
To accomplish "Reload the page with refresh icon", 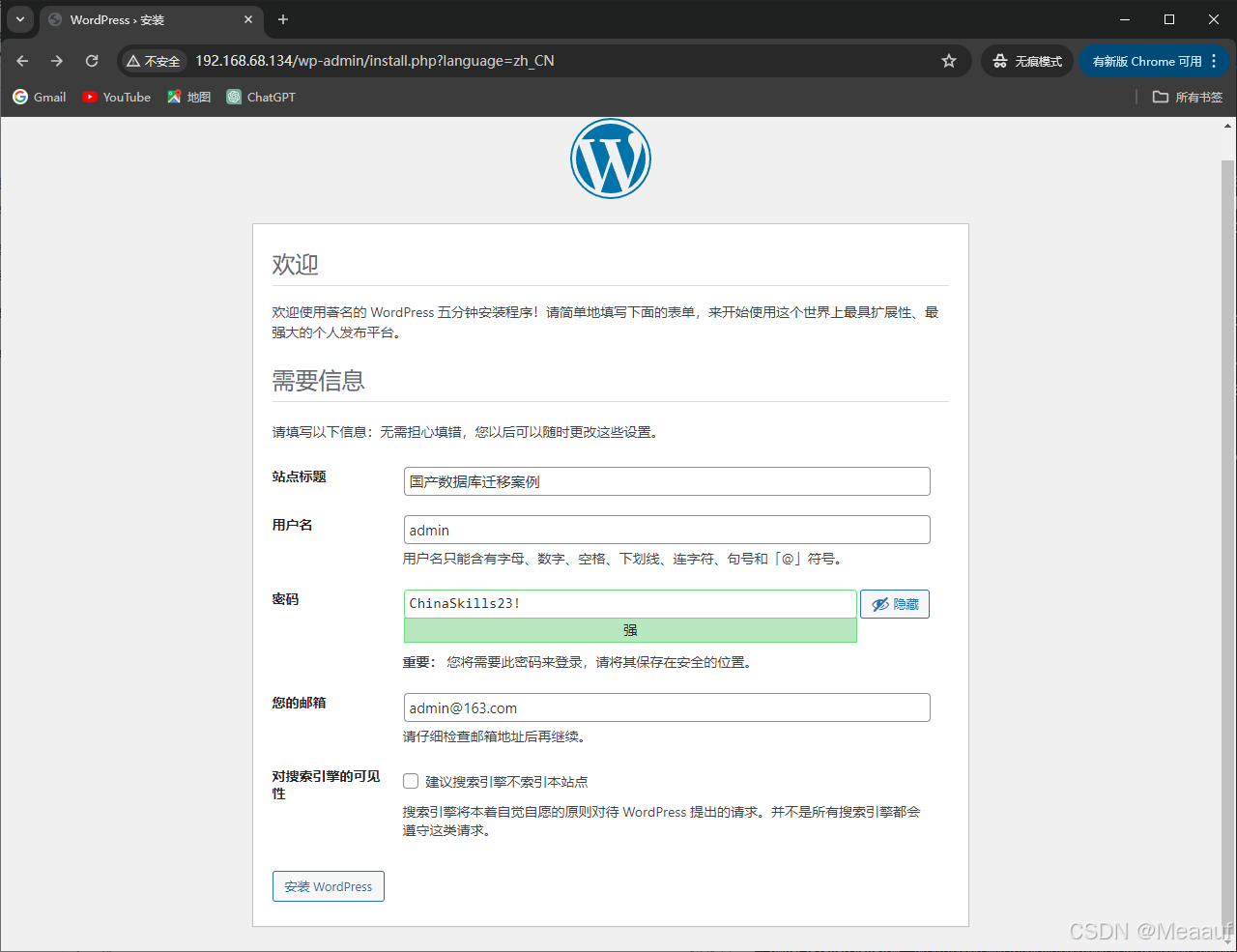I will [92, 61].
